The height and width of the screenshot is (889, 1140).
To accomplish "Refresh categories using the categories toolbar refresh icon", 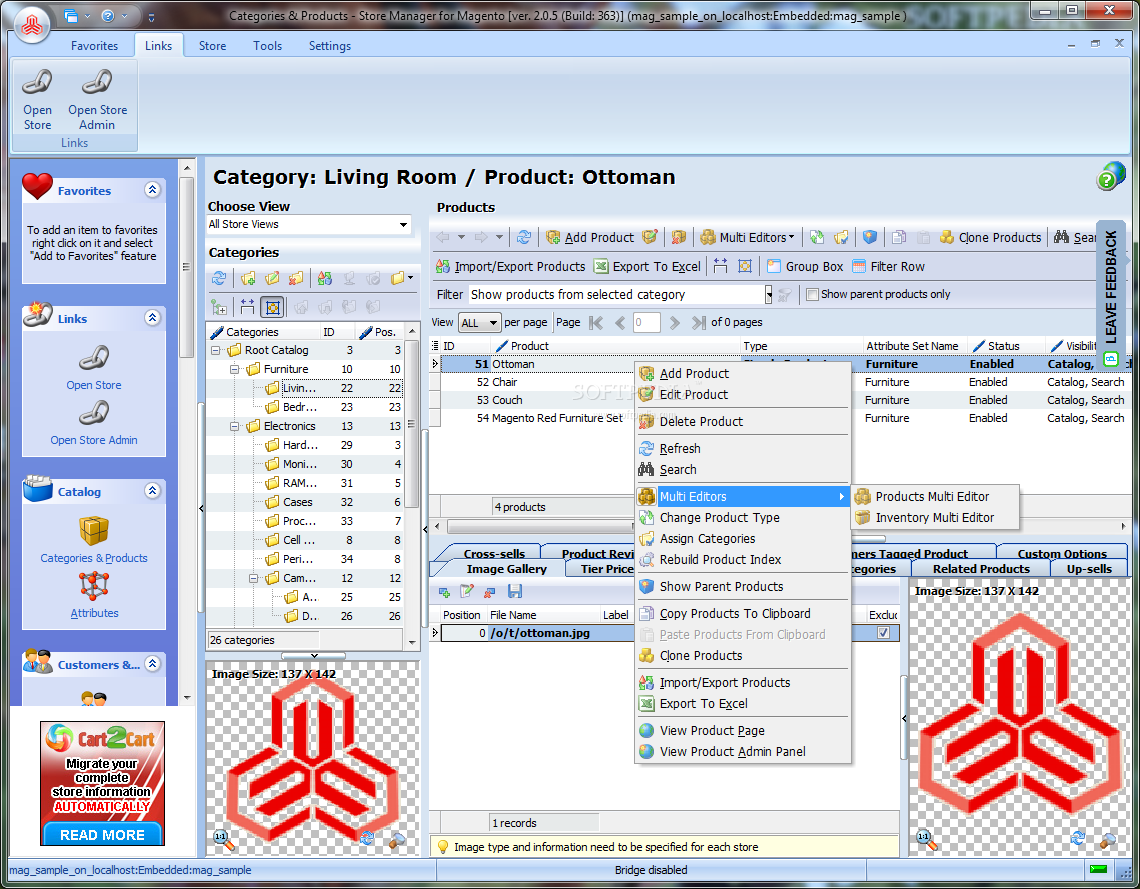I will pos(219,278).
